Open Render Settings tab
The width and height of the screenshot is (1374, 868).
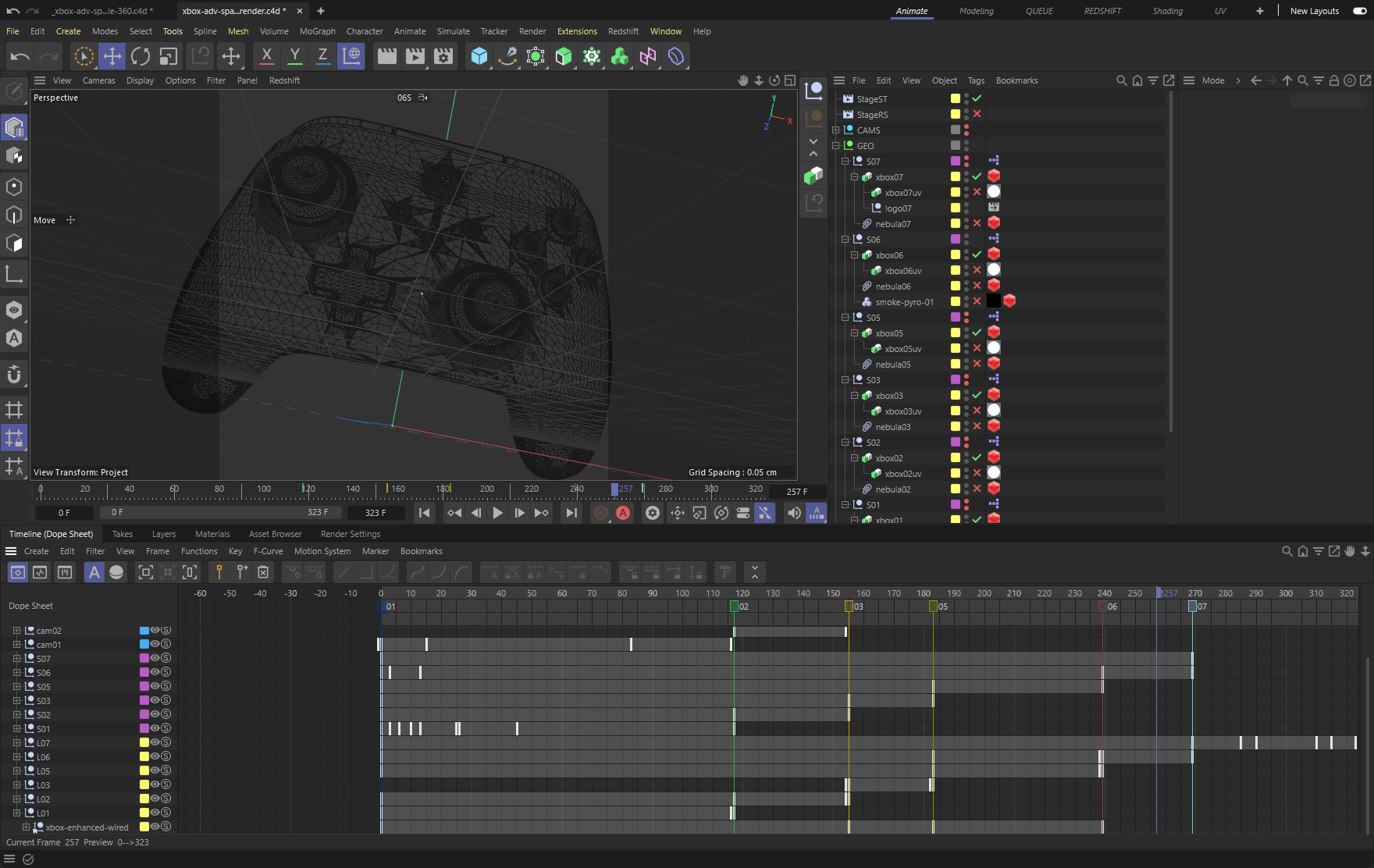[351, 534]
